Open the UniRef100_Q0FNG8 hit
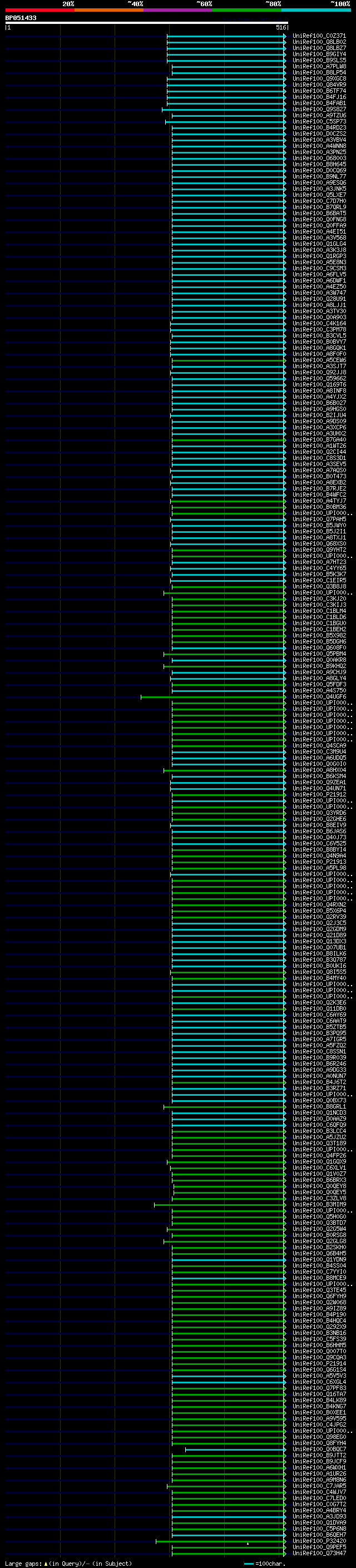The image size is (356, 1568). [319, 220]
